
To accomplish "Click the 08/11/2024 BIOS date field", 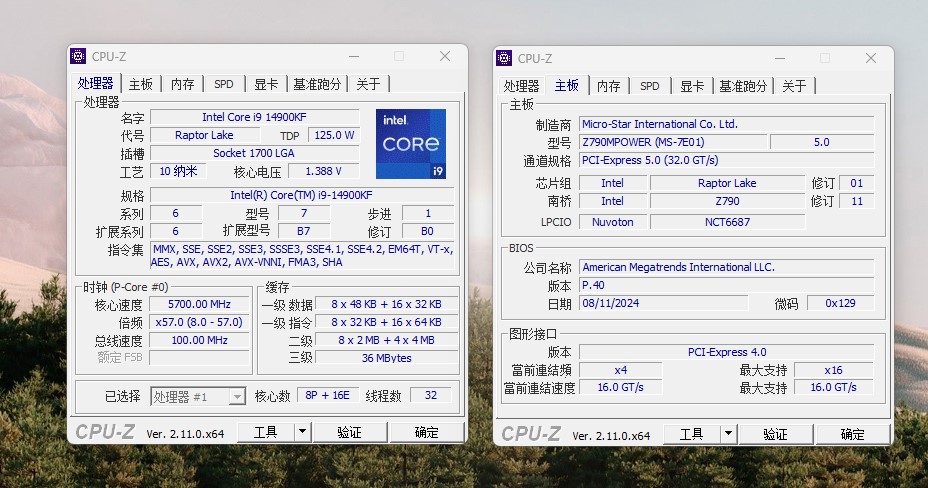I will [663, 303].
